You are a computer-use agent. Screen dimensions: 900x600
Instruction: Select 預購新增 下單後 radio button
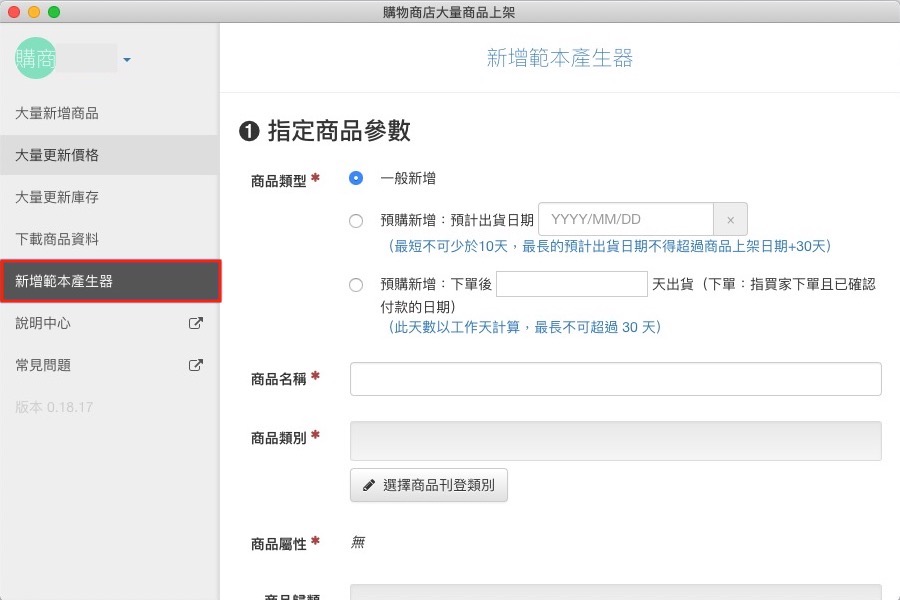(356, 285)
